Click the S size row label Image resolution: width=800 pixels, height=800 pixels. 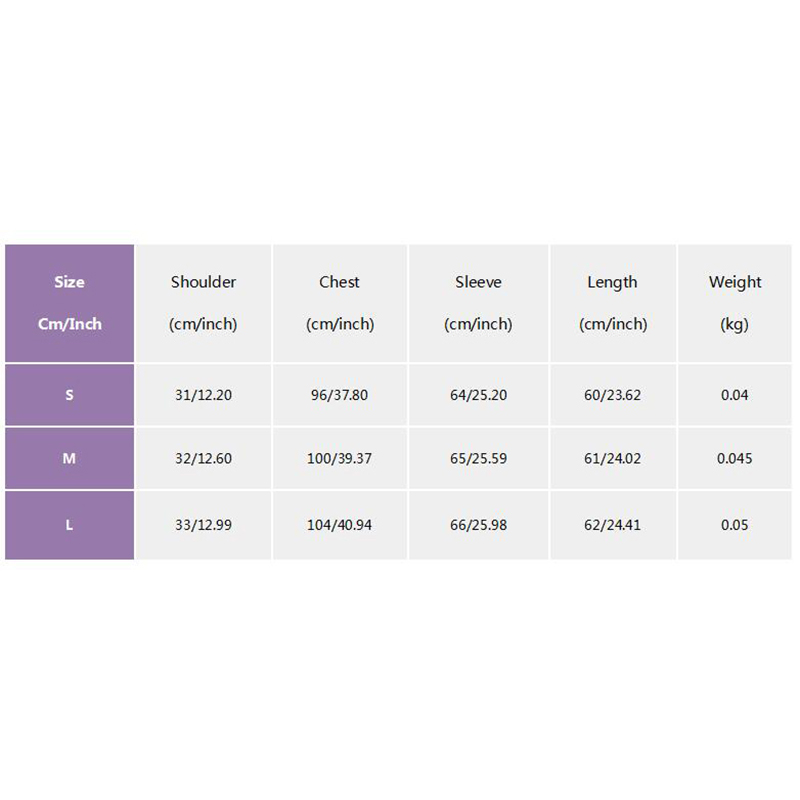tap(69, 395)
